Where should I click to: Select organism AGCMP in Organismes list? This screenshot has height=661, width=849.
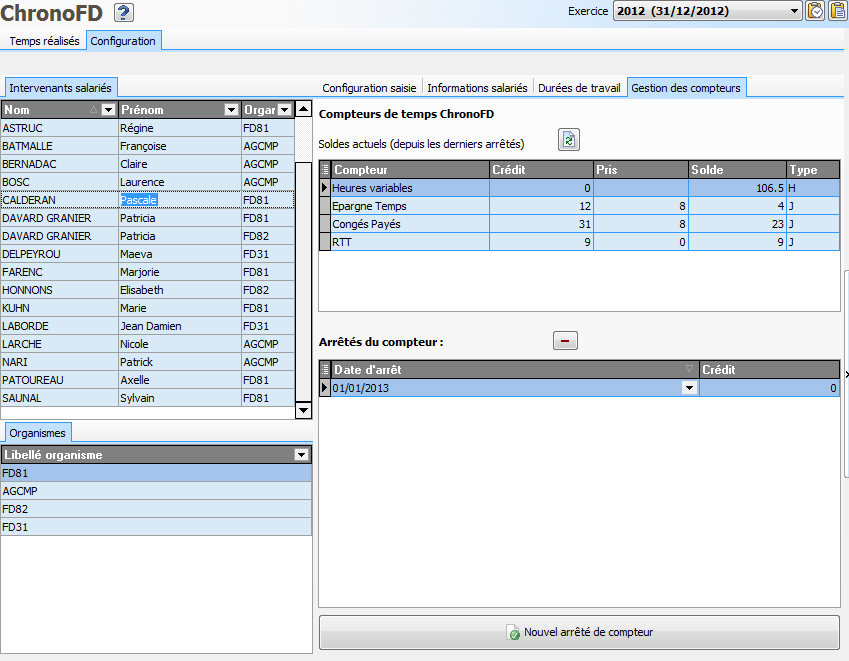(x=156, y=491)
